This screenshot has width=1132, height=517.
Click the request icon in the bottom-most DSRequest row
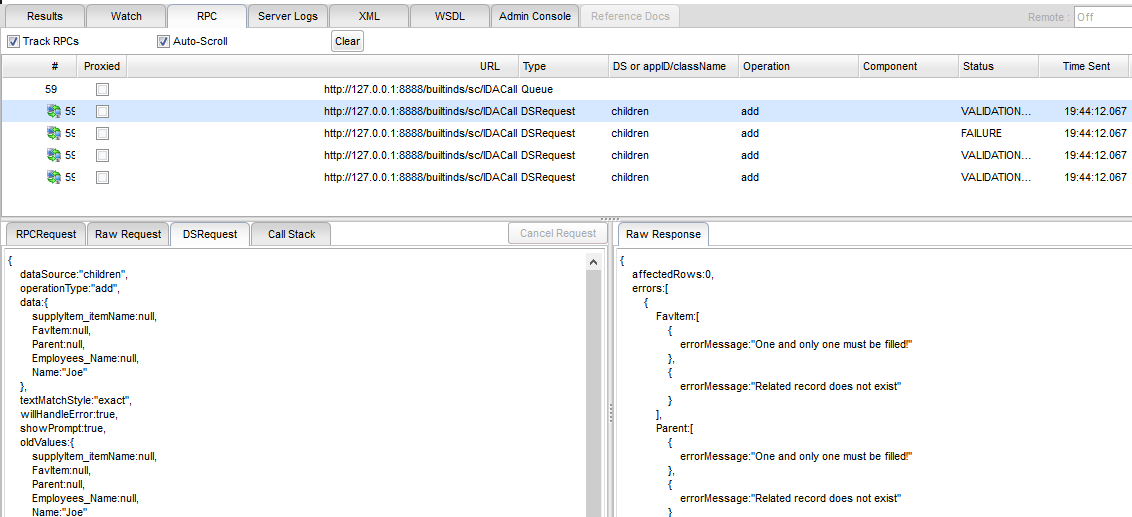coord(54,176)
